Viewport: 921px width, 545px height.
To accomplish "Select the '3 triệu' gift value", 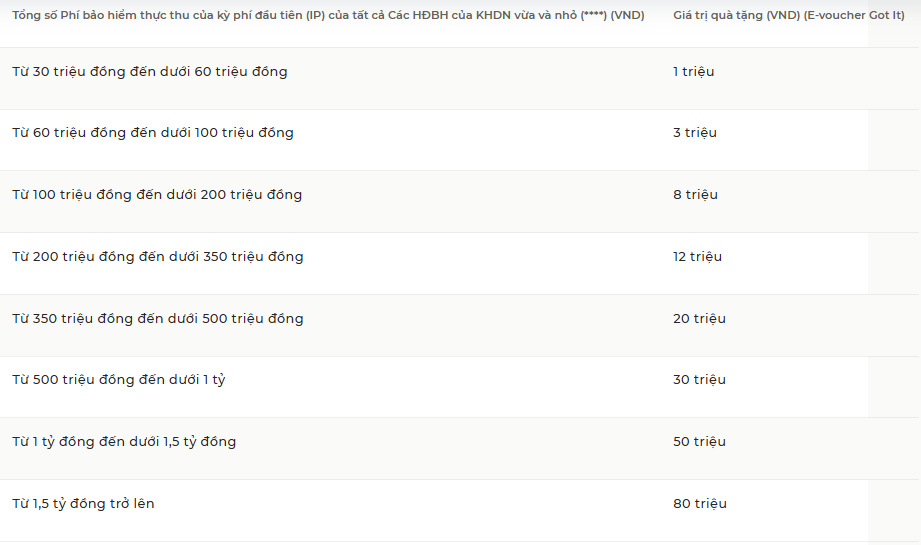I will [x=695, y=133].
